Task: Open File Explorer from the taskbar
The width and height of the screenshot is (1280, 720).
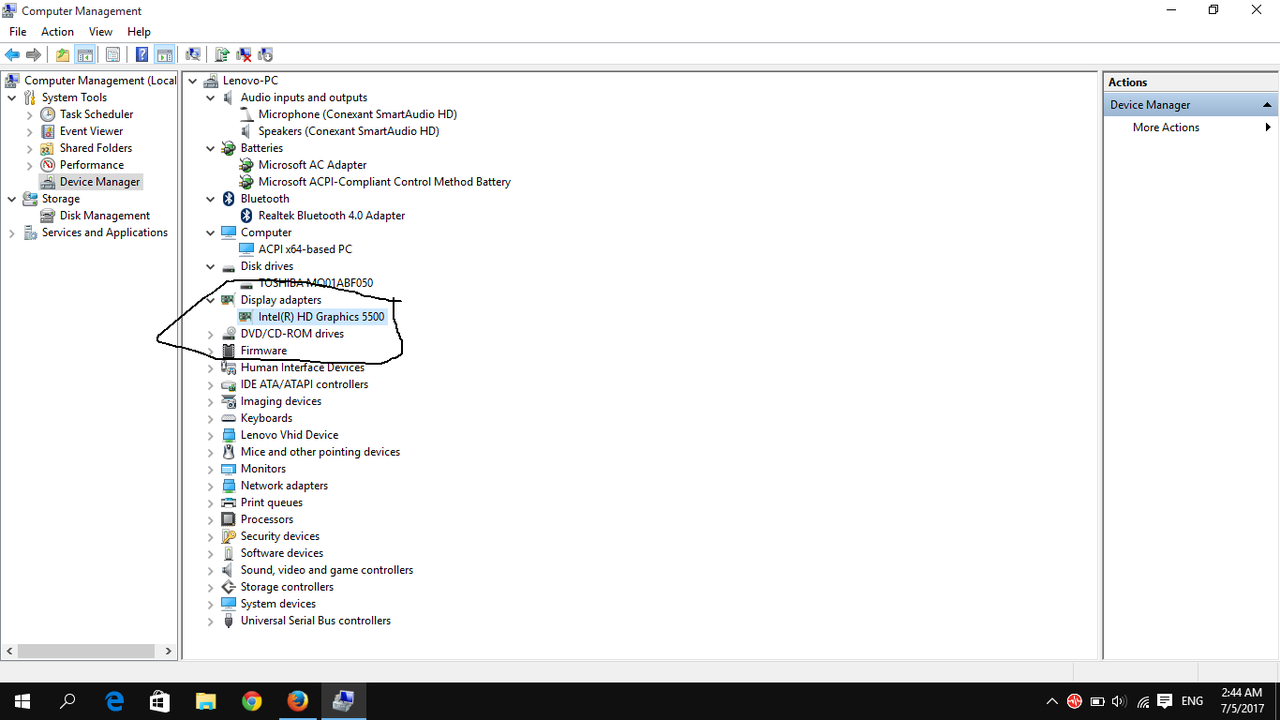Action: click(x=206, y=702)
